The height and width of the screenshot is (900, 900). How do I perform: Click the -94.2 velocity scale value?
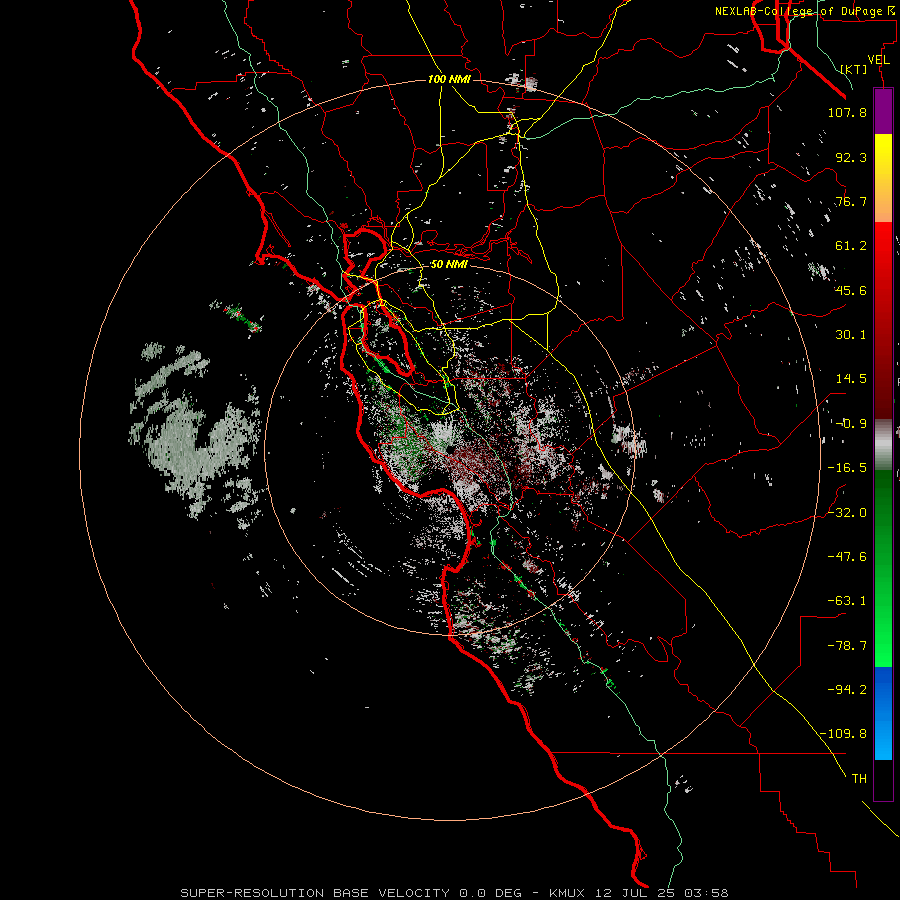847,690
